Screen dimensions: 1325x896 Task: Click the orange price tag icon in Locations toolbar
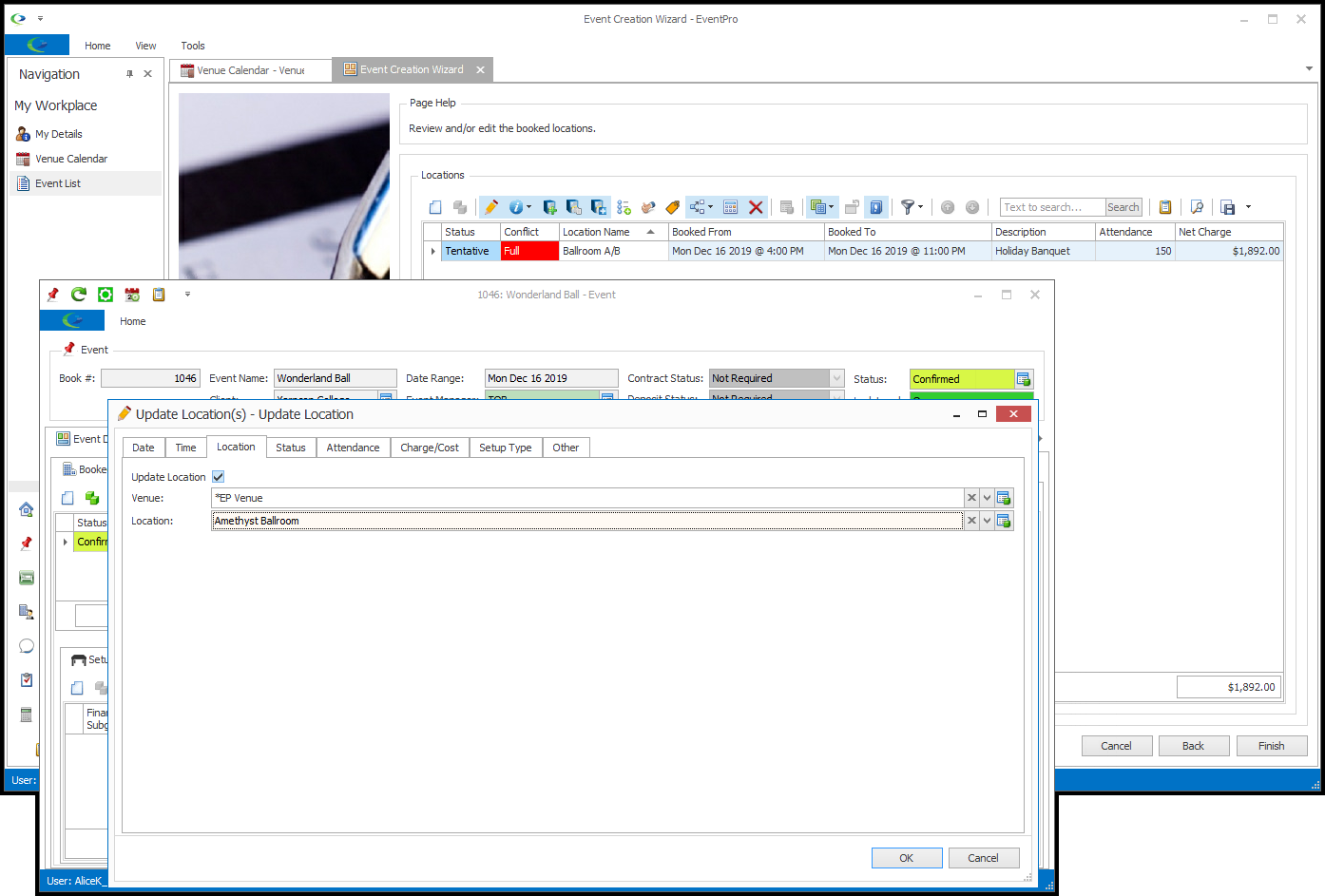point(673,207)
